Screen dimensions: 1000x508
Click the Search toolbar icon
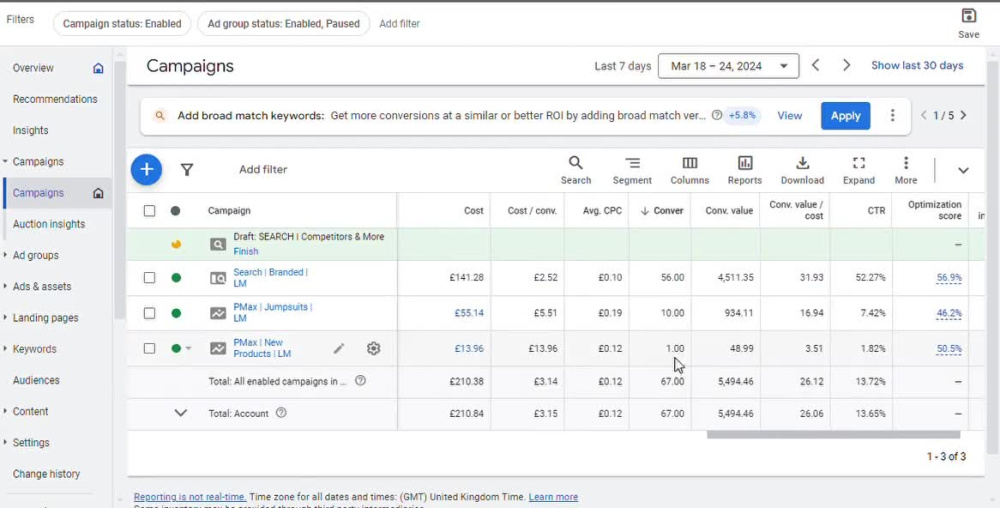tap(576, 163)
